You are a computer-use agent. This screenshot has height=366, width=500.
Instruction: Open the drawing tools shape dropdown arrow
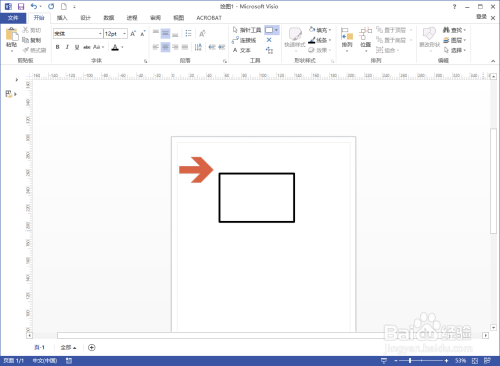(x=276, y=30)
